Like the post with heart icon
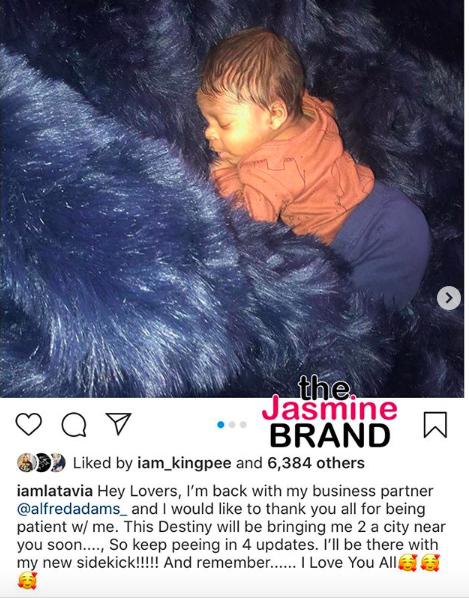Image resolution: width=469 pixels, height=598 pixels. [x=29, y=424]
